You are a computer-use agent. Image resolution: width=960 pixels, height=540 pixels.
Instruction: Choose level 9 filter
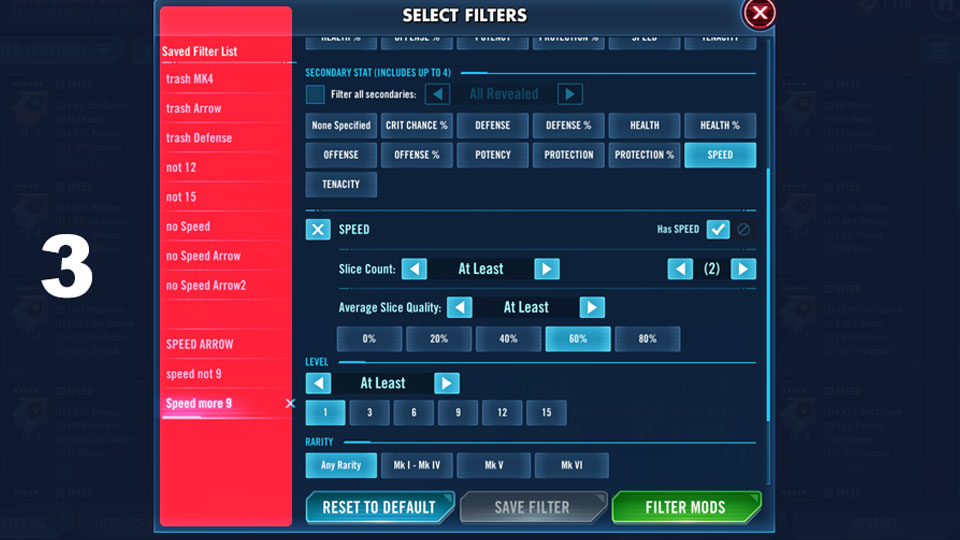[x=458, y=413]
